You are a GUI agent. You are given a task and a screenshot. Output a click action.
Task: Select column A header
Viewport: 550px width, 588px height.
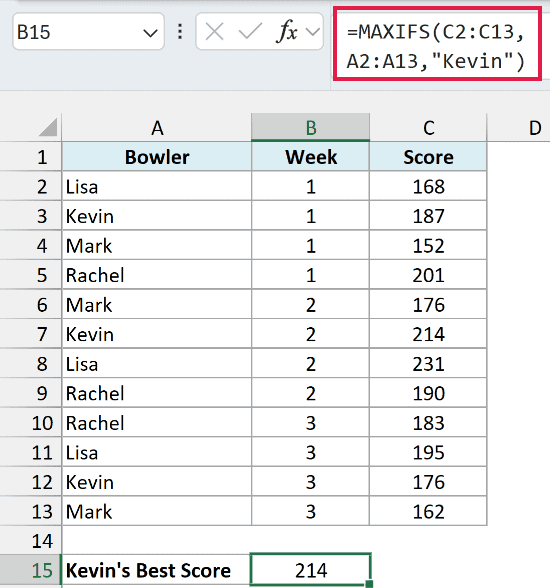(157, 128)
